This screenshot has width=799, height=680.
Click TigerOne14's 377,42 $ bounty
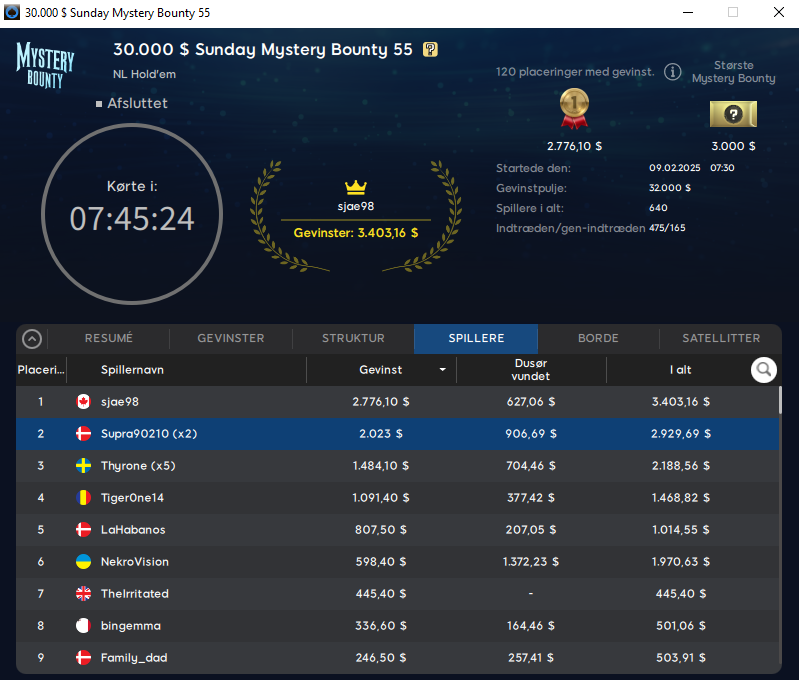coord(530,498)
